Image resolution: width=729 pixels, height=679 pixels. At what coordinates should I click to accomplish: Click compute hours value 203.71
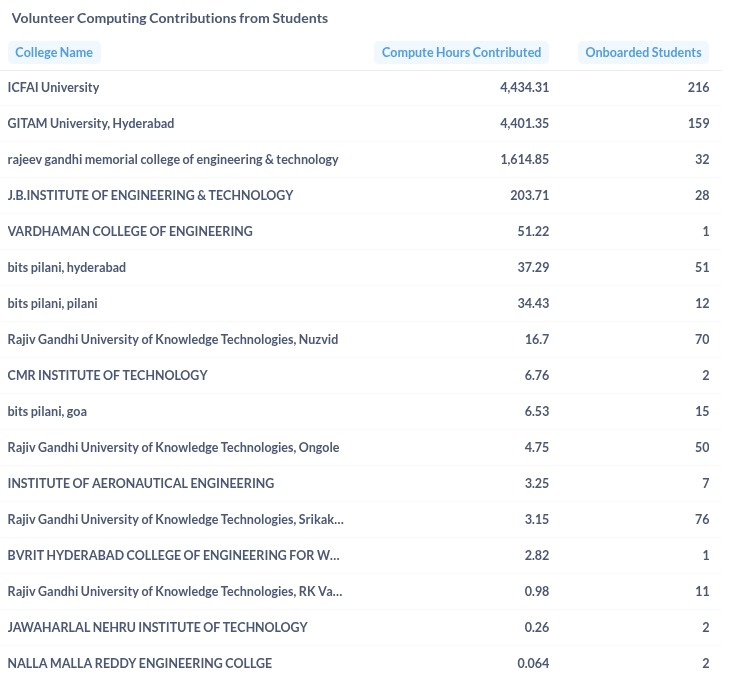pyautogui.click(x=530, y=195)
